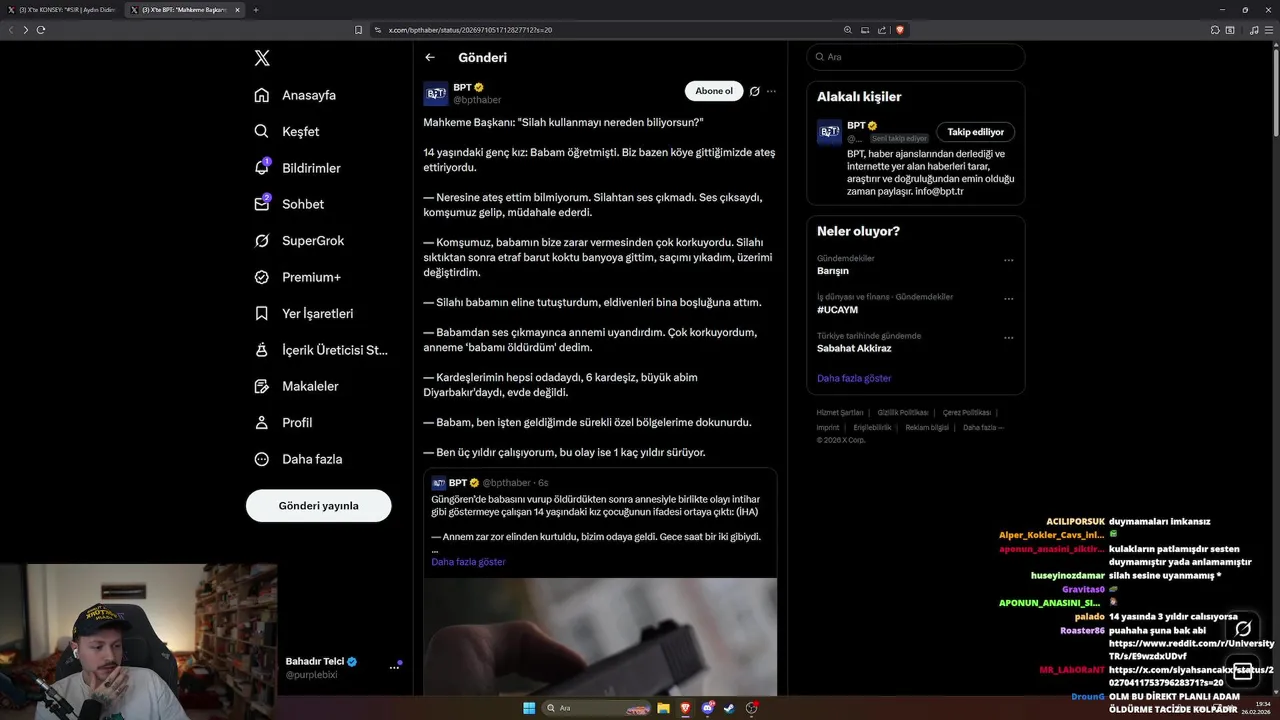Open Çerez Politikası footer link

click(x=966, y=412)
